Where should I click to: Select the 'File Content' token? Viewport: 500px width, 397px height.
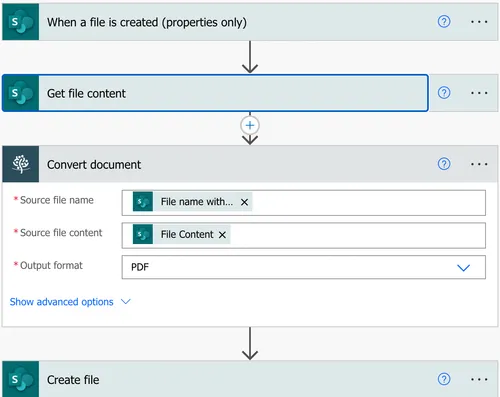(x=181, y=234)
